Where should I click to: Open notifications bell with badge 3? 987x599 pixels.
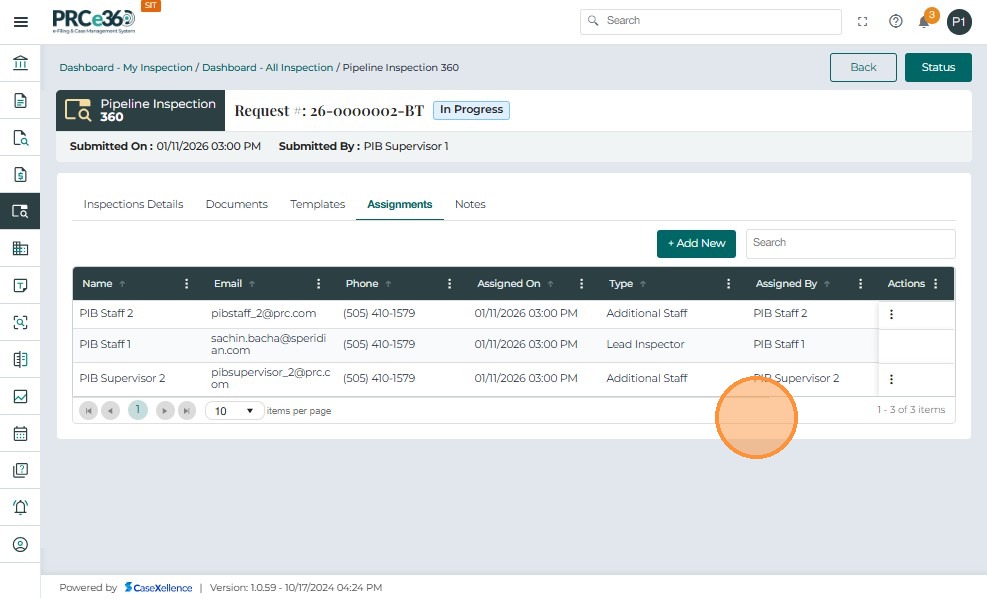point(924,21)
